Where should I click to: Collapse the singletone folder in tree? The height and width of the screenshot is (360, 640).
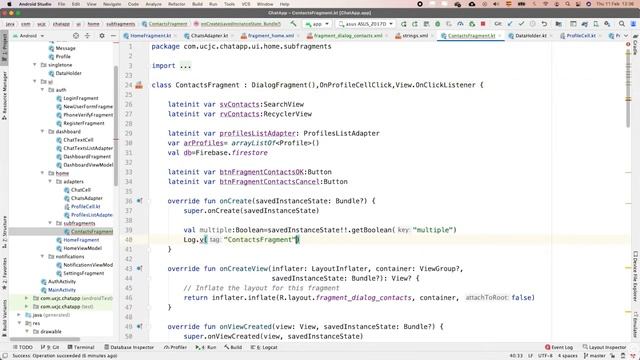pyautogui.click(x=35, y=65)
